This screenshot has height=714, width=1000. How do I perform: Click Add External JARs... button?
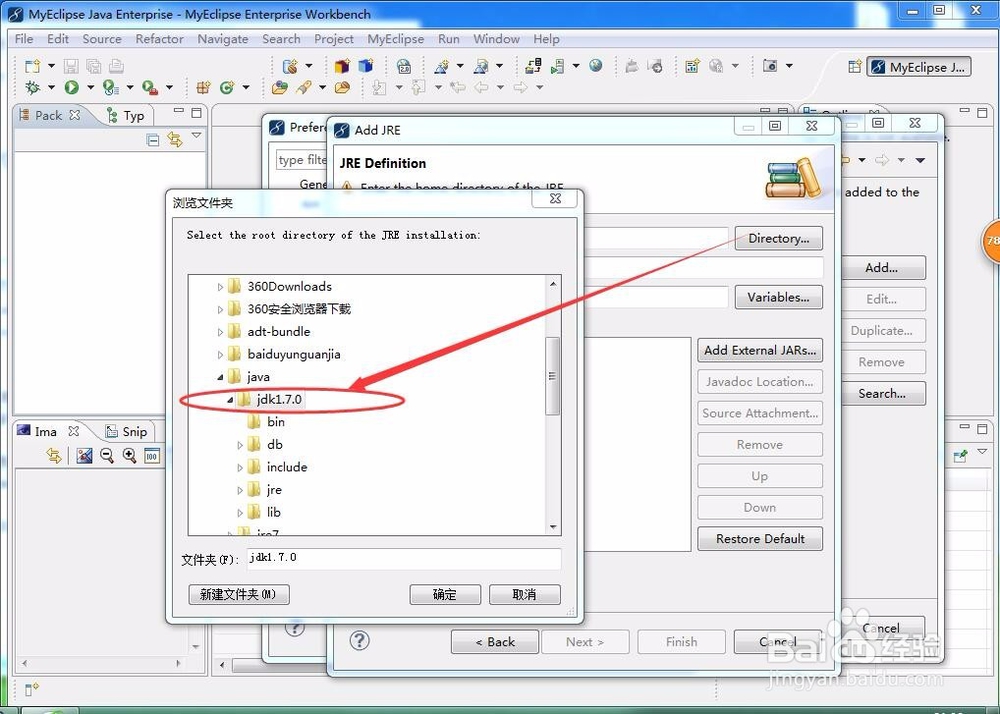tap(760, 350)
